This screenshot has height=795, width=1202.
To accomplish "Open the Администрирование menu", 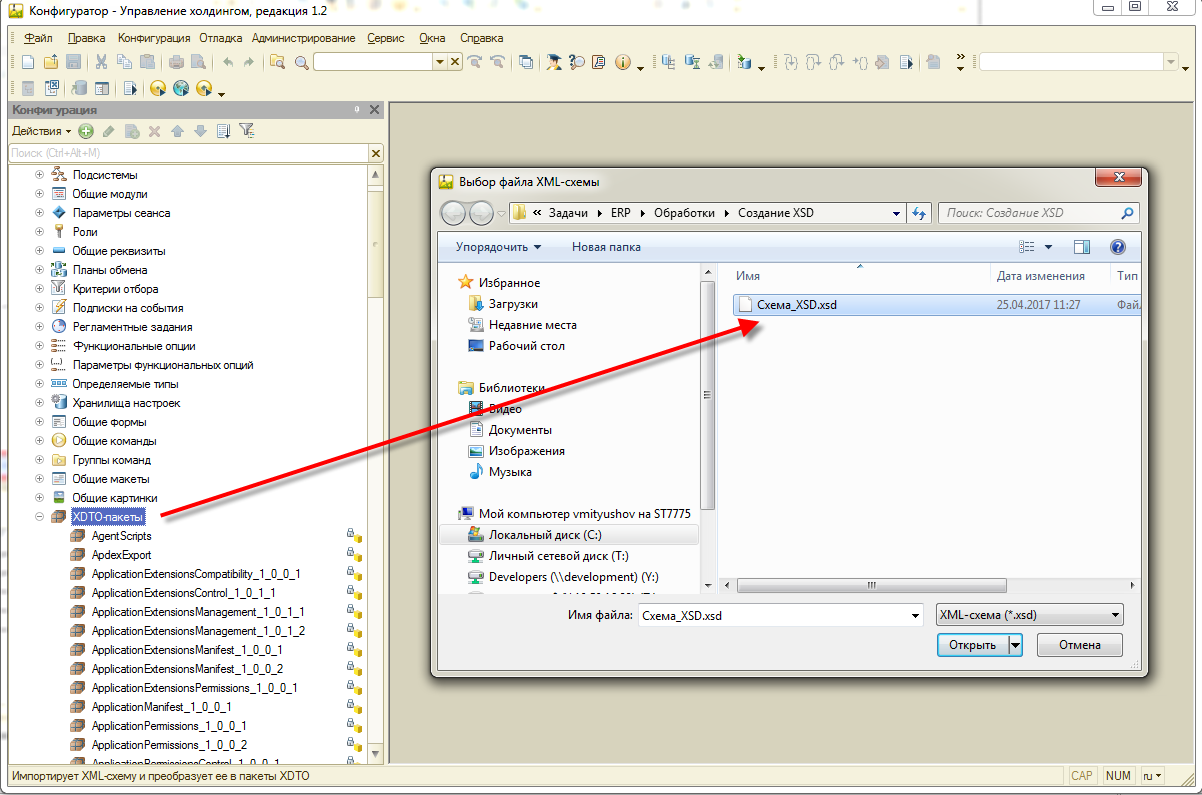I will 304,38.
